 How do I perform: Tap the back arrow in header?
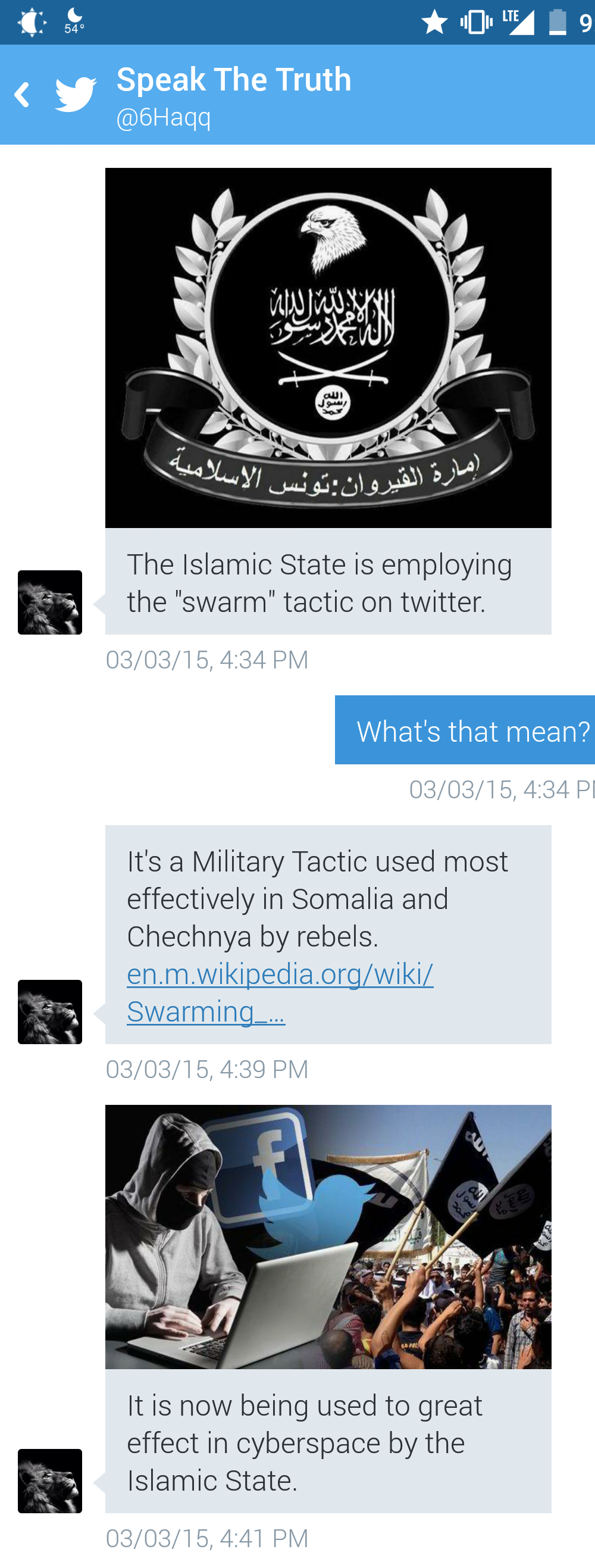point(22,95)
